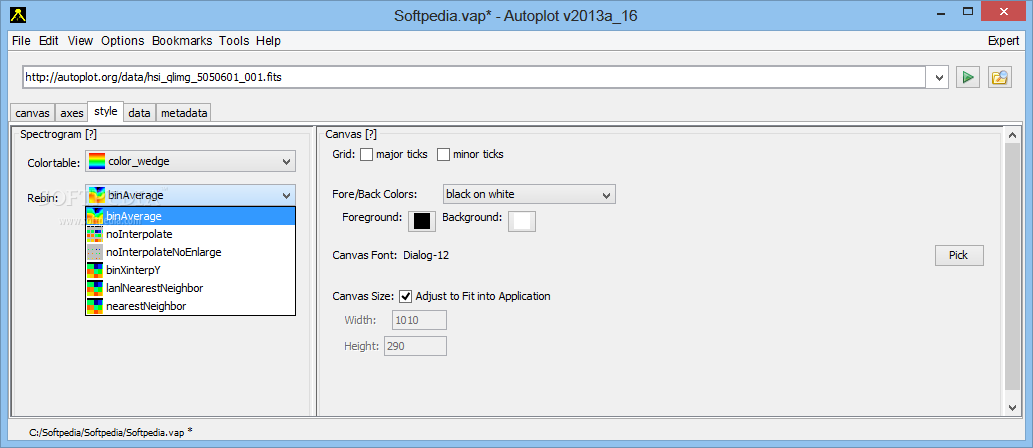Open the Colortable dropdown
The height and width of the screenshot is (448, 1033).
click(x=190, y=161)
